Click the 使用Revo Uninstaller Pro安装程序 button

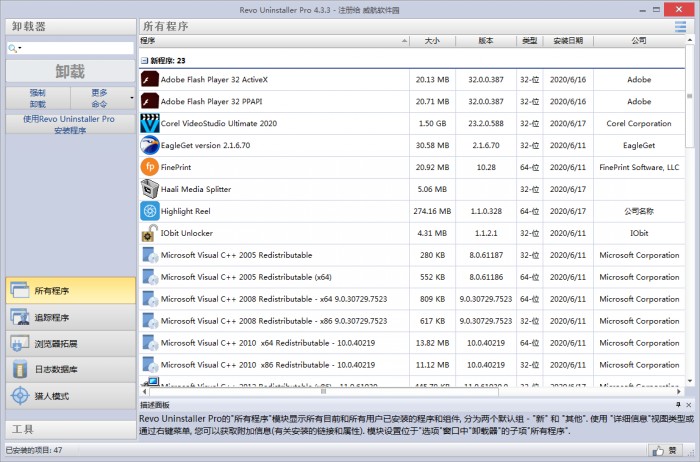click(68, 124)
